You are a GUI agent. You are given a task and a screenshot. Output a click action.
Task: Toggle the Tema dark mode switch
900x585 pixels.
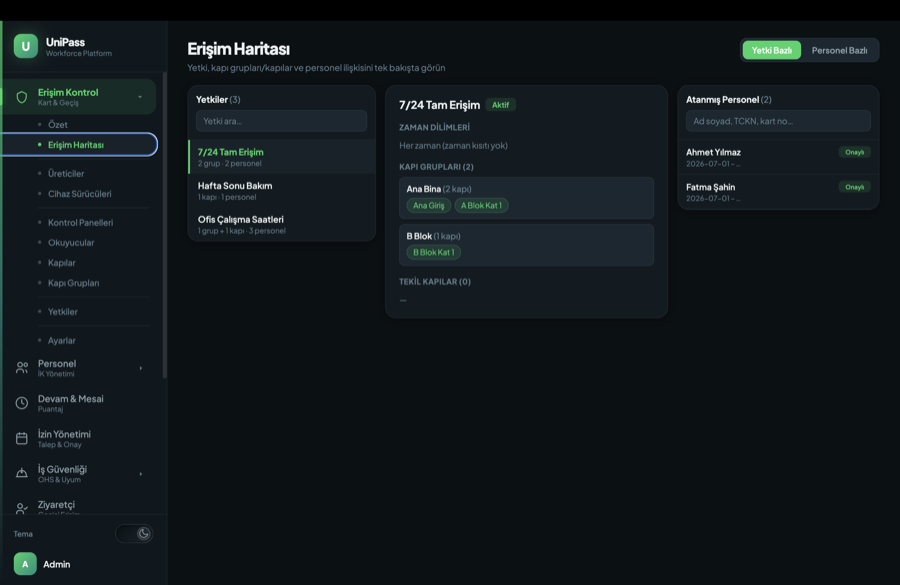point(134,533)
